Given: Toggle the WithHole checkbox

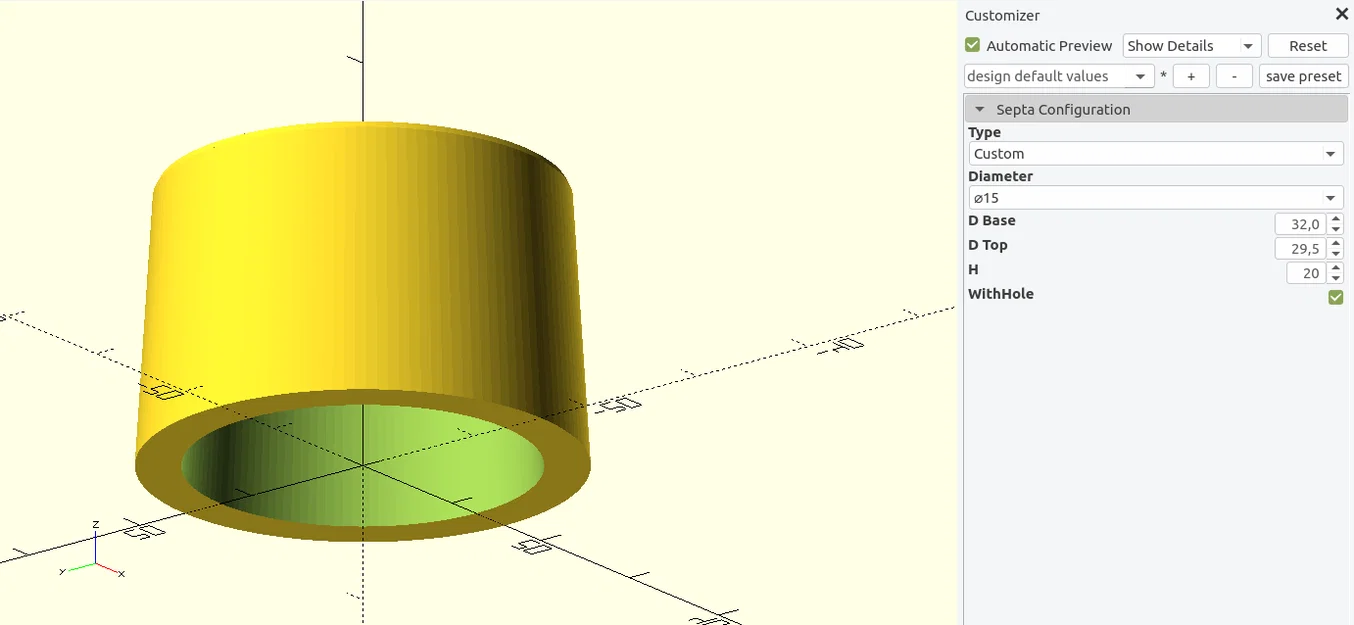Looking at the screenshot, I should coord(1335,297).
